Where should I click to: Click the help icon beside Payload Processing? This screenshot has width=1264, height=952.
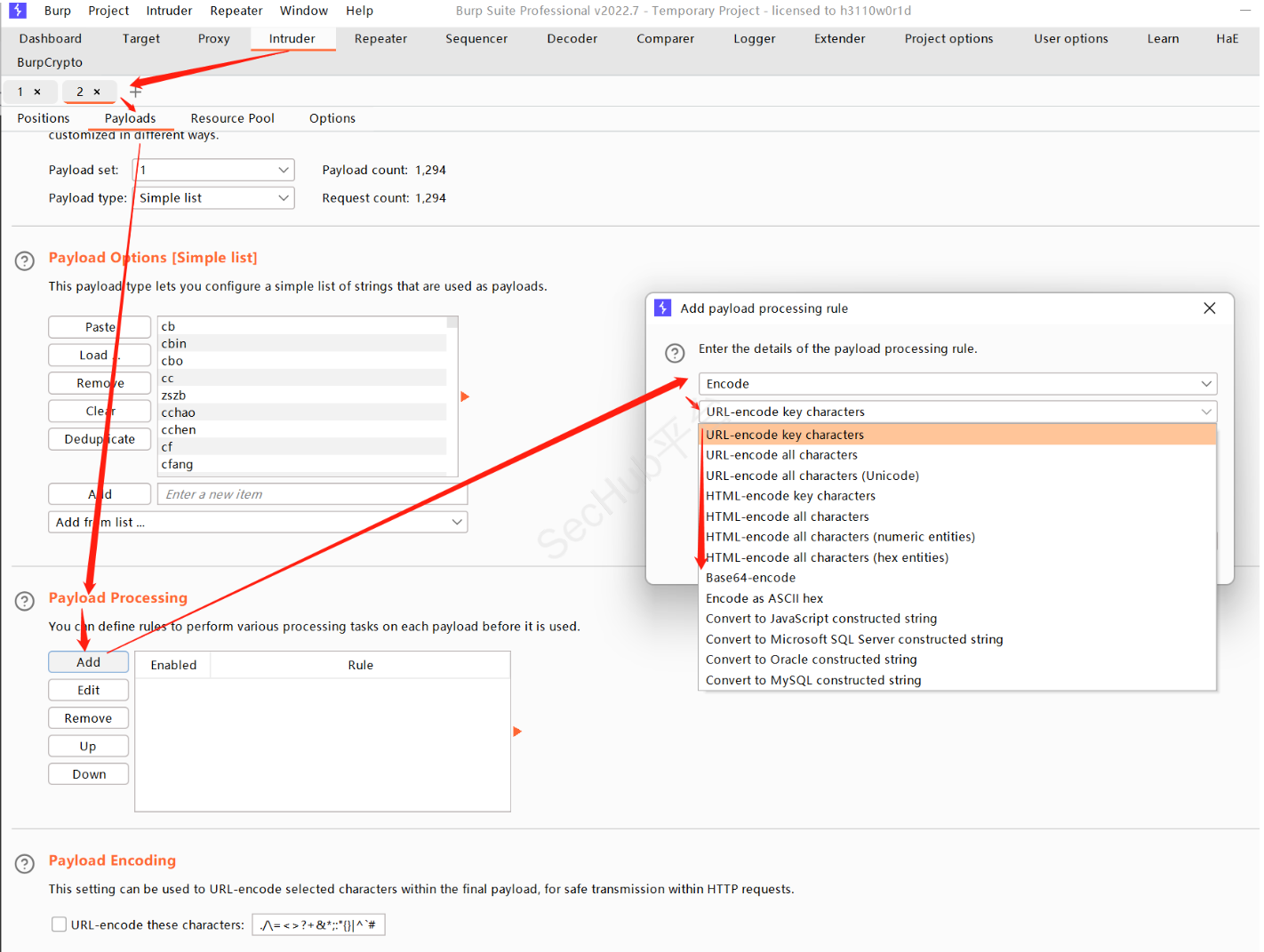25,601
